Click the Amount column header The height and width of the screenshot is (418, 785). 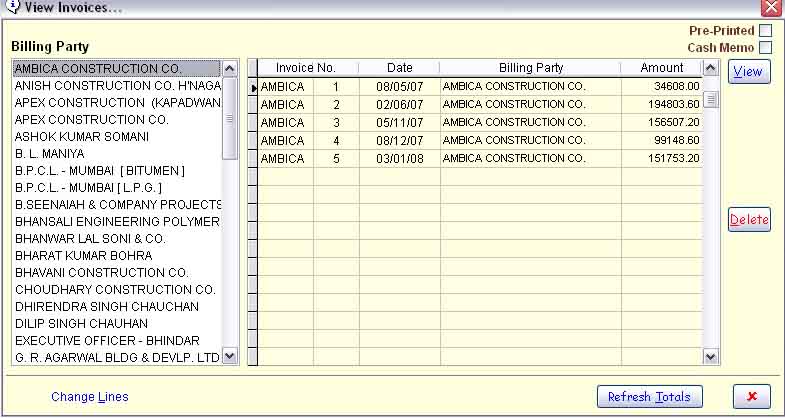[661, 68]
